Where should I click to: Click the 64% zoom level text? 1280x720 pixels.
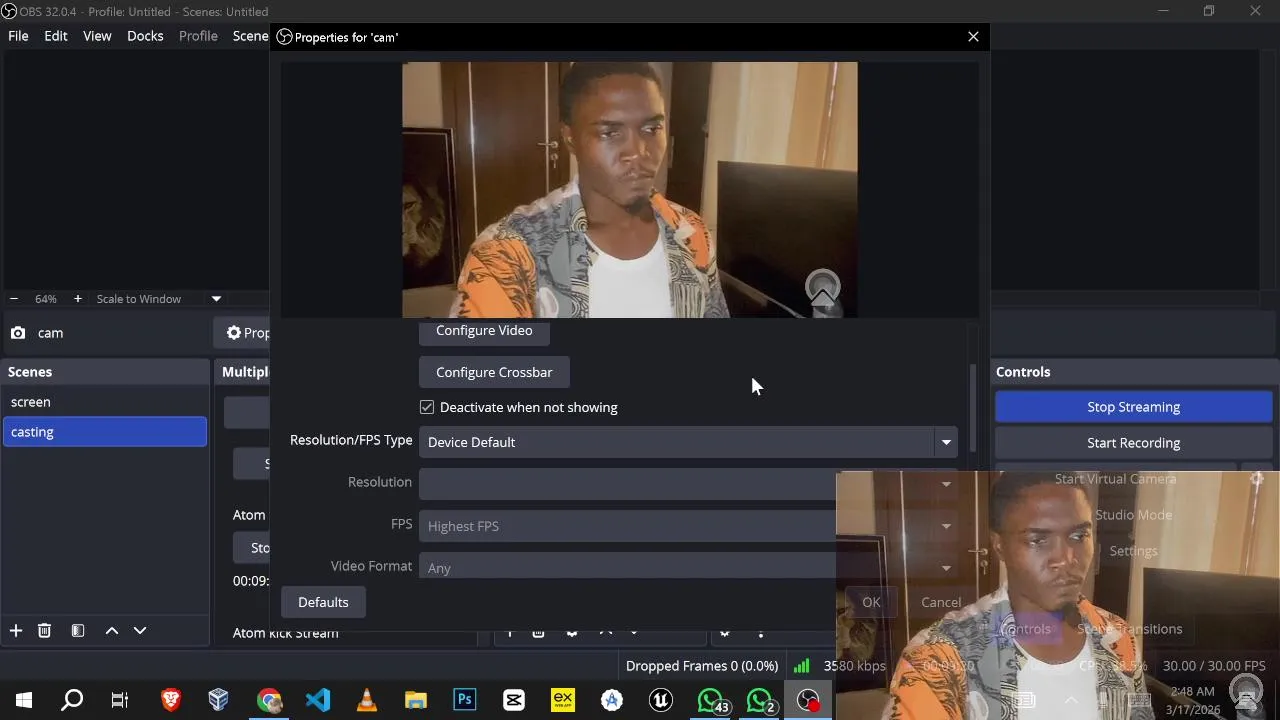pos(46,299)
